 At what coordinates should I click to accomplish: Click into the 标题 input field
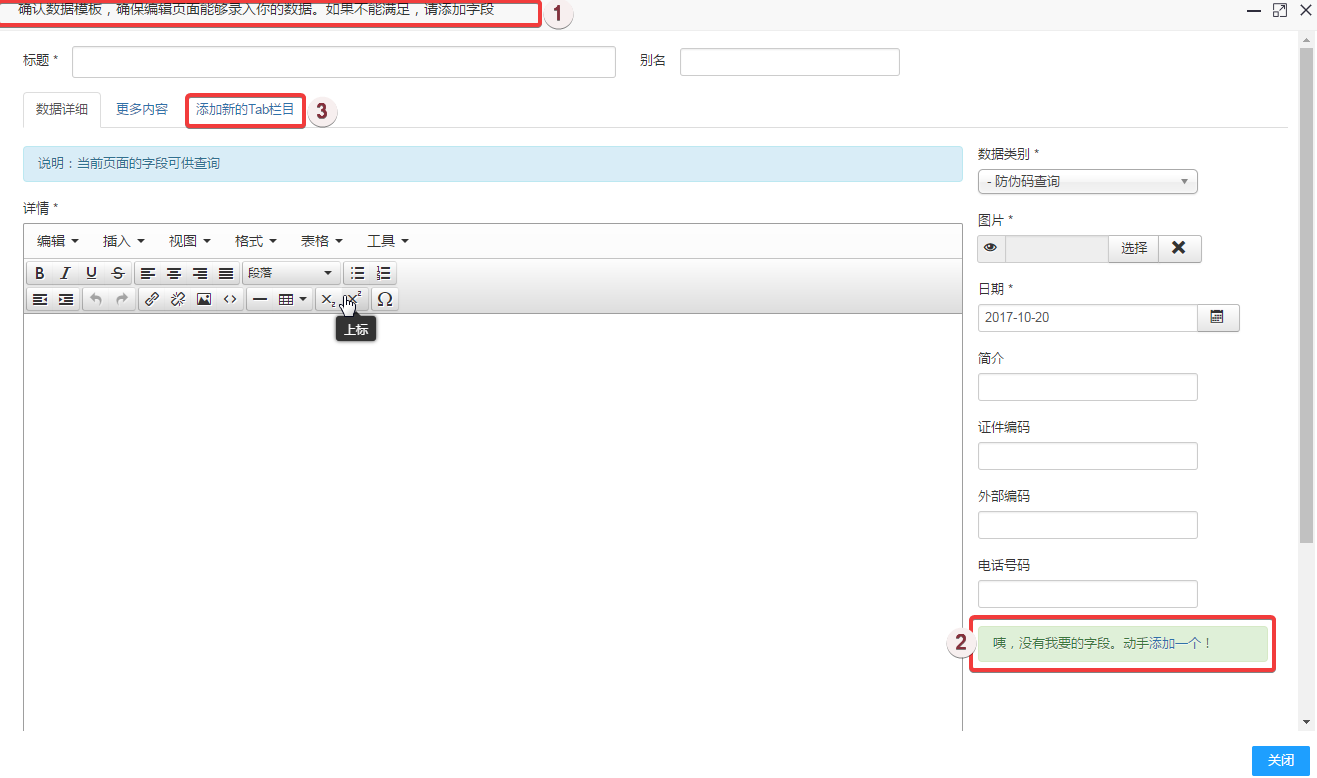(x=344, y=61)
